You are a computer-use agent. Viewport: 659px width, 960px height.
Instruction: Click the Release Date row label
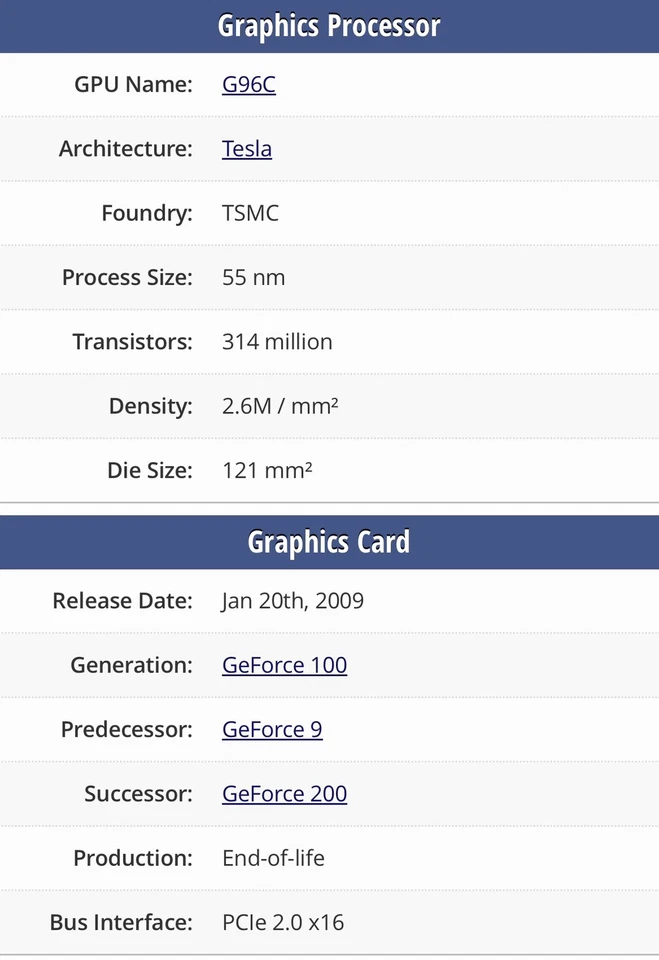(122, 601)
